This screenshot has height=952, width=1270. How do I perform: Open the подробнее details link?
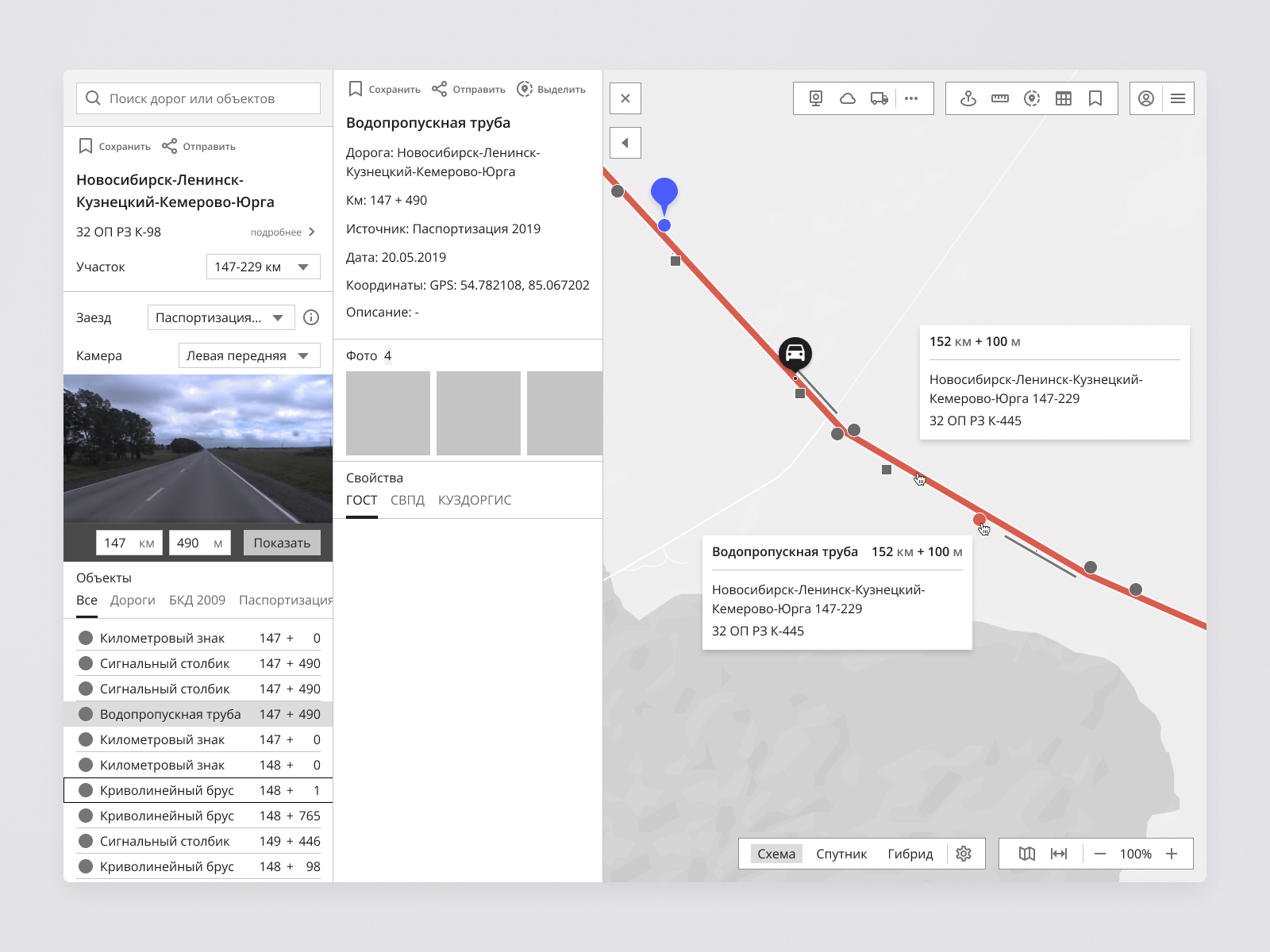(283, 232)
